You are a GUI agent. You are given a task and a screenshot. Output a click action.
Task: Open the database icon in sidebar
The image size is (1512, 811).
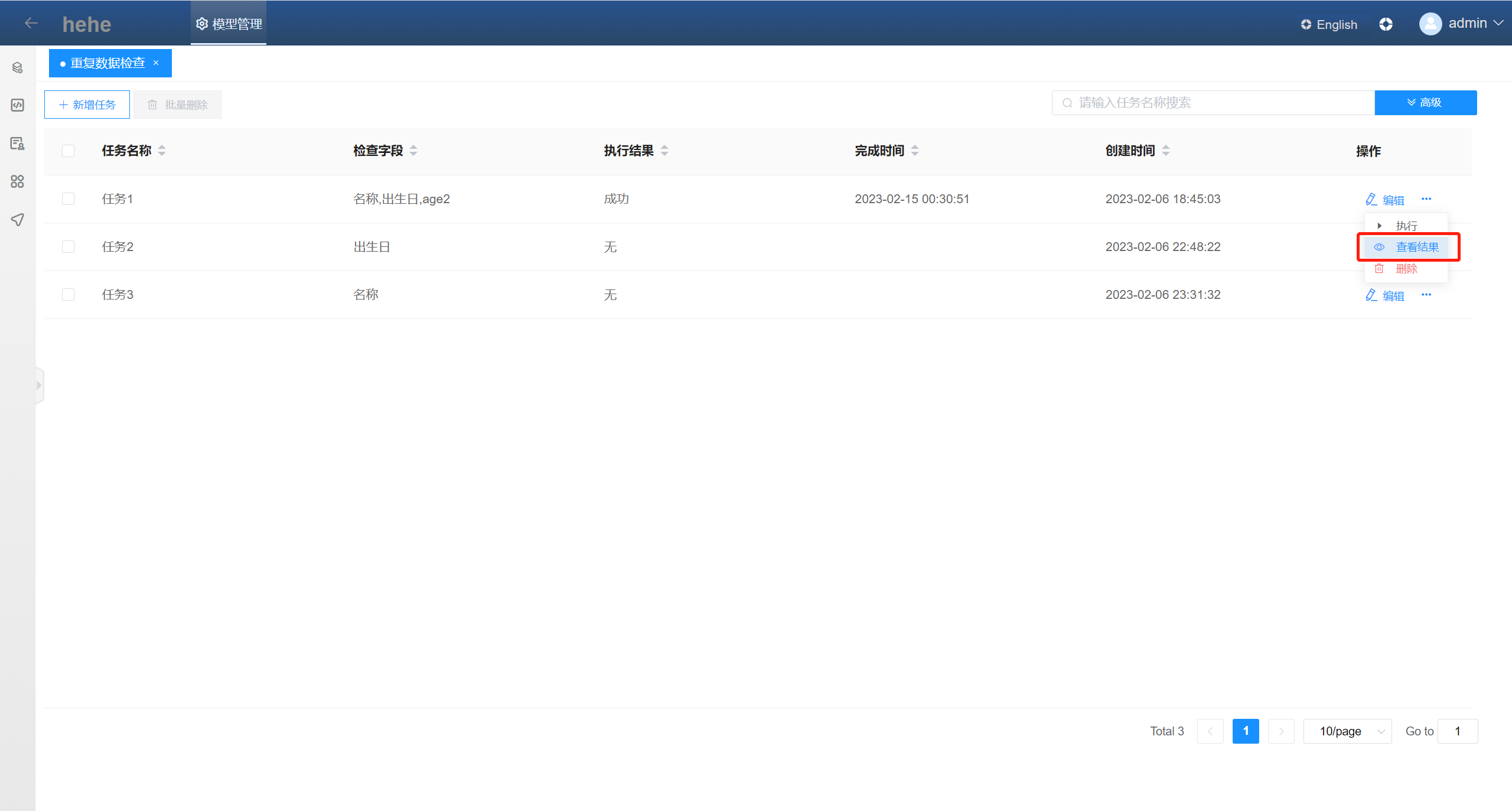17,68
